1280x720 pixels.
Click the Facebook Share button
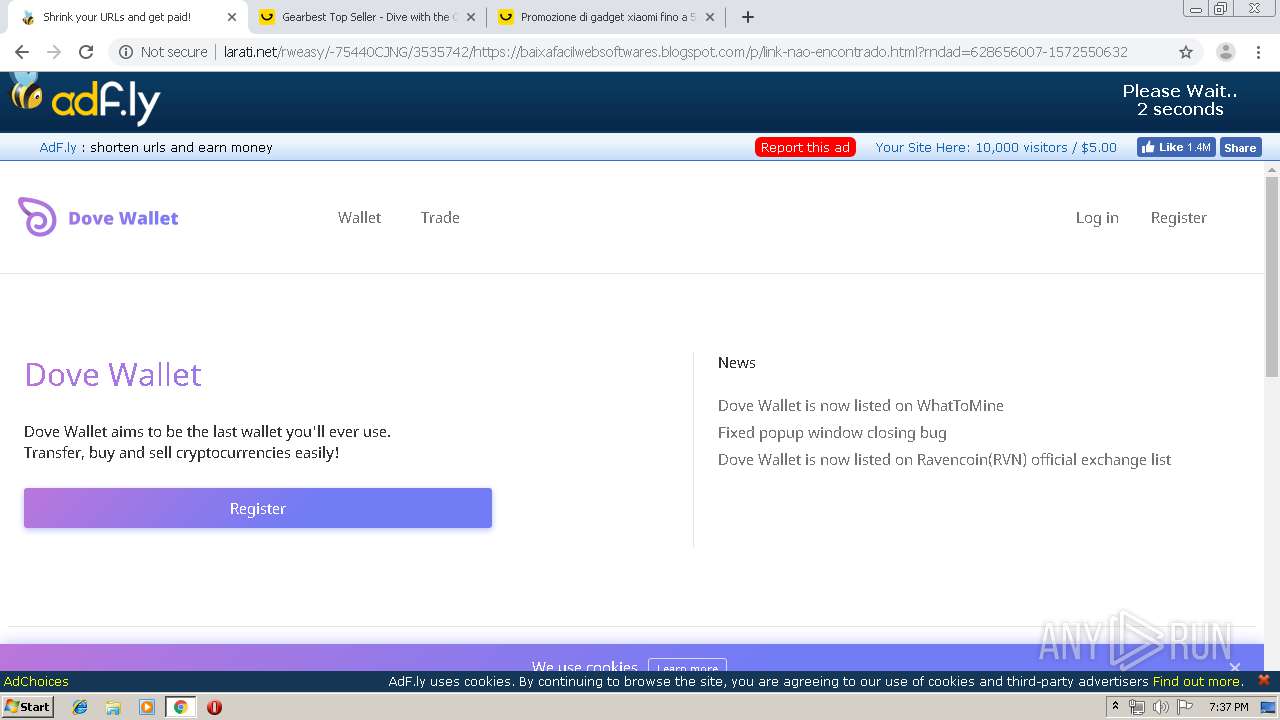[x=1240, y=147]
